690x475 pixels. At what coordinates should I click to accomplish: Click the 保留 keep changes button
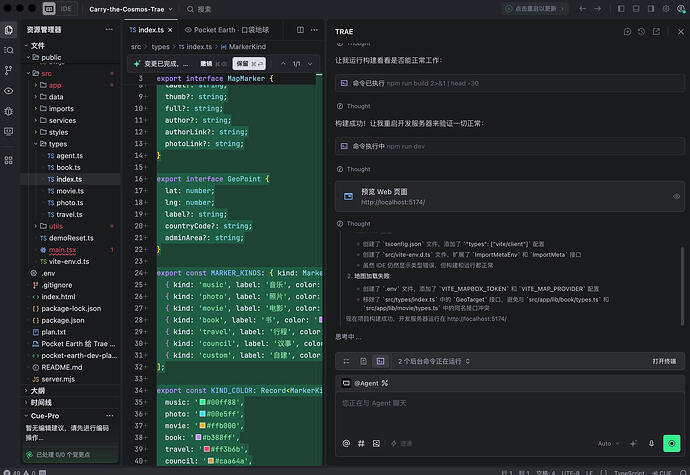pos(249,64)
